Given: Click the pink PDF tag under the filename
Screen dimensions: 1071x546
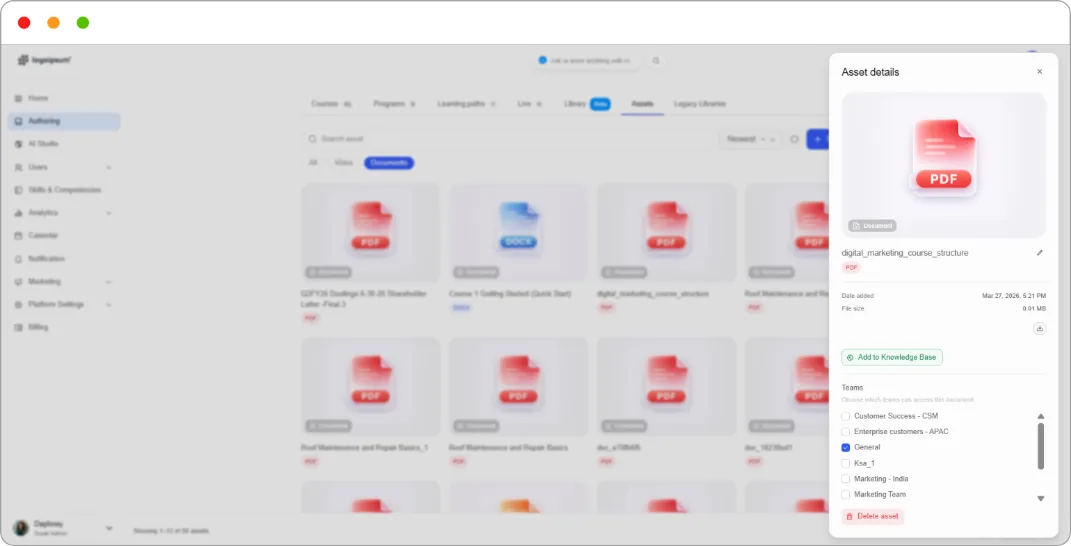Looking at the screenshot, I should tap(851, 267).
